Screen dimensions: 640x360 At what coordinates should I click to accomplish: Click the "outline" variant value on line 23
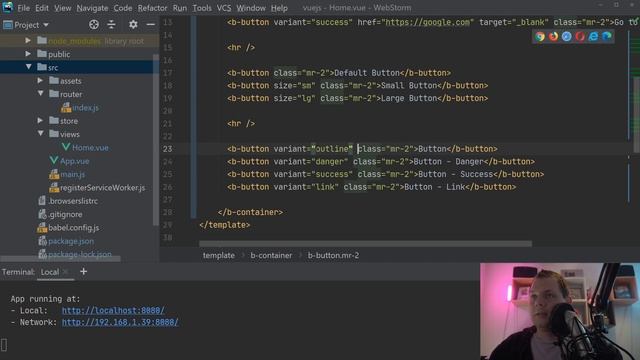332,149
